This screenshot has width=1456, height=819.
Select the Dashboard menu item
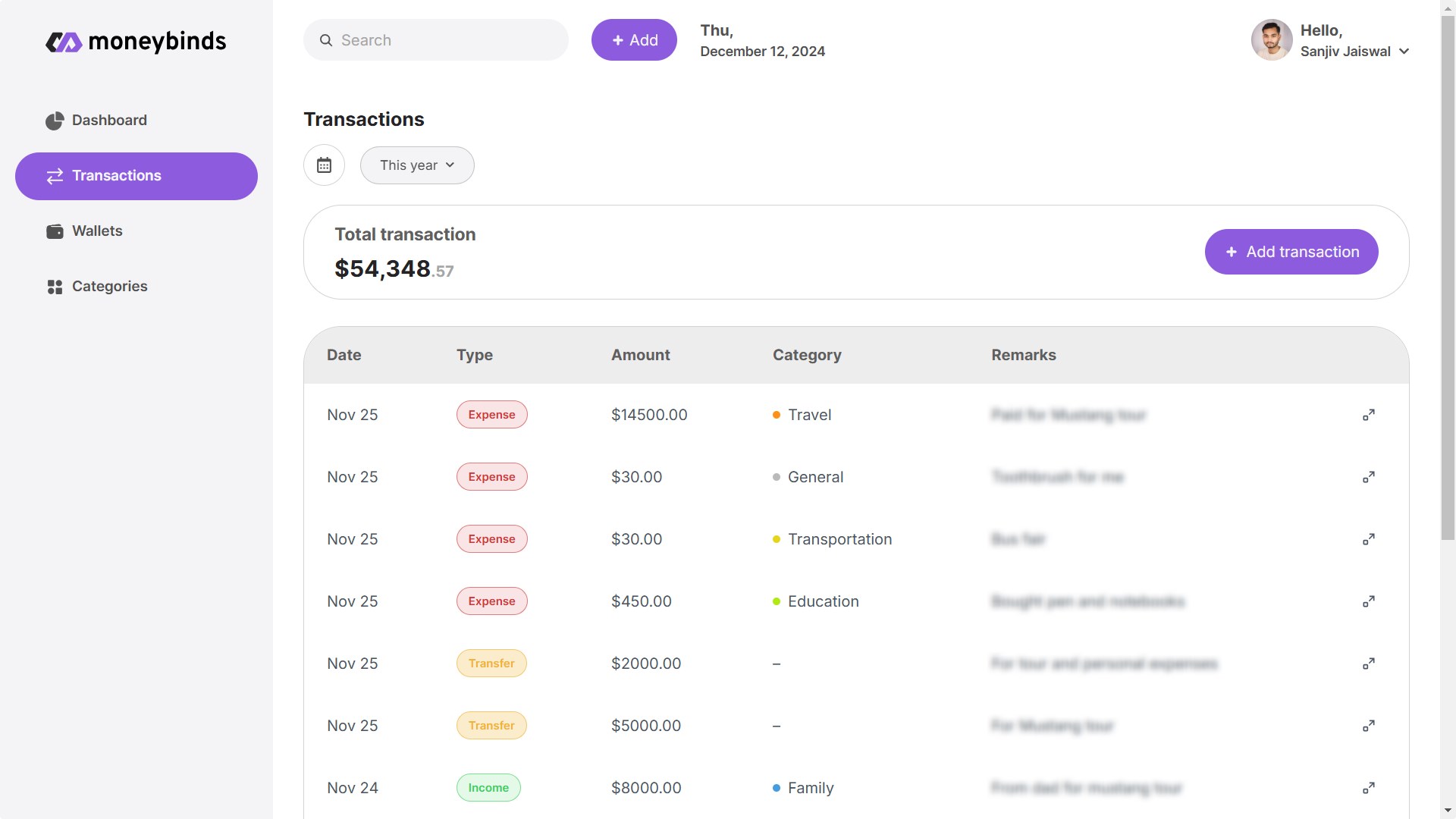click(109, 120)
